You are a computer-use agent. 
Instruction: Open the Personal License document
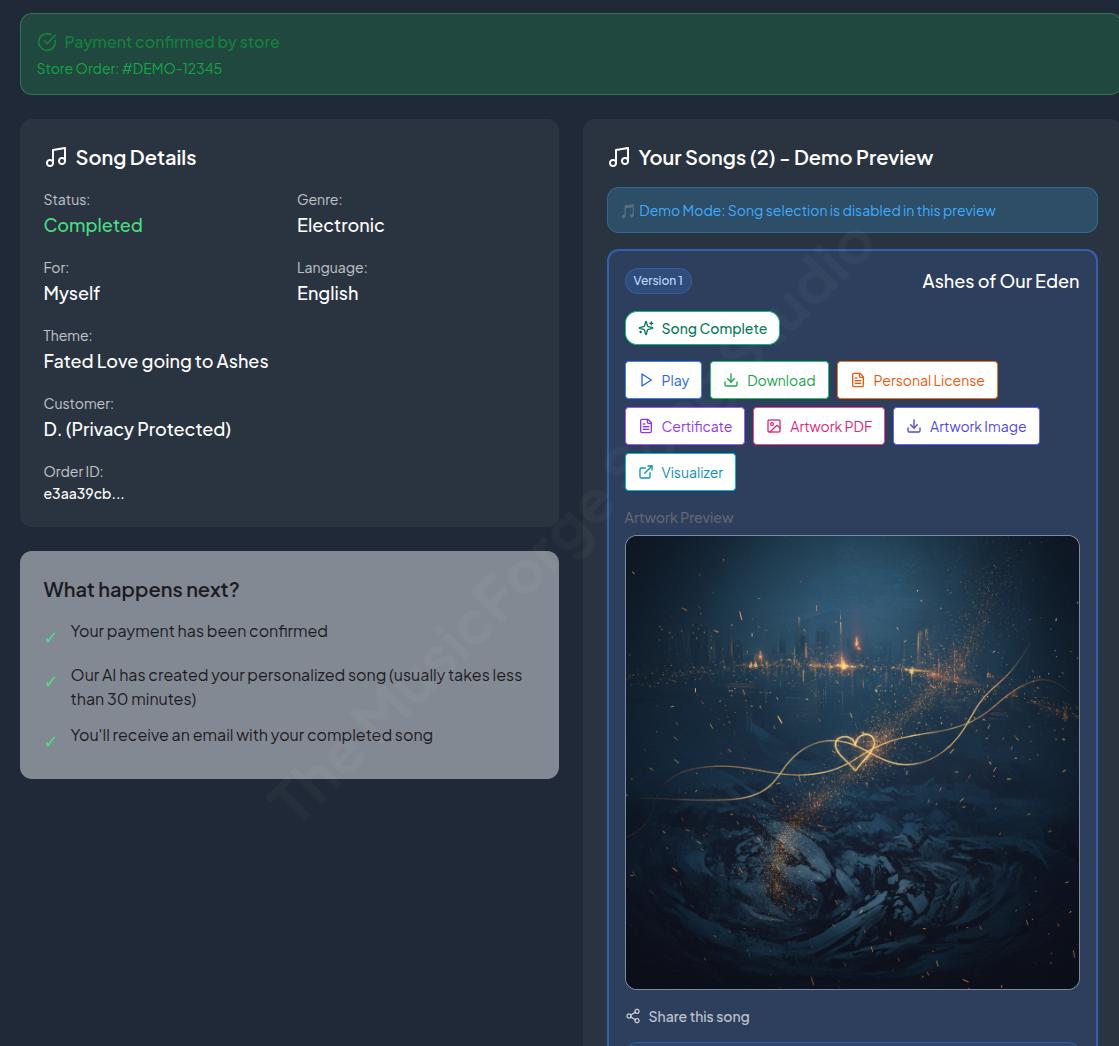[917, 380]
